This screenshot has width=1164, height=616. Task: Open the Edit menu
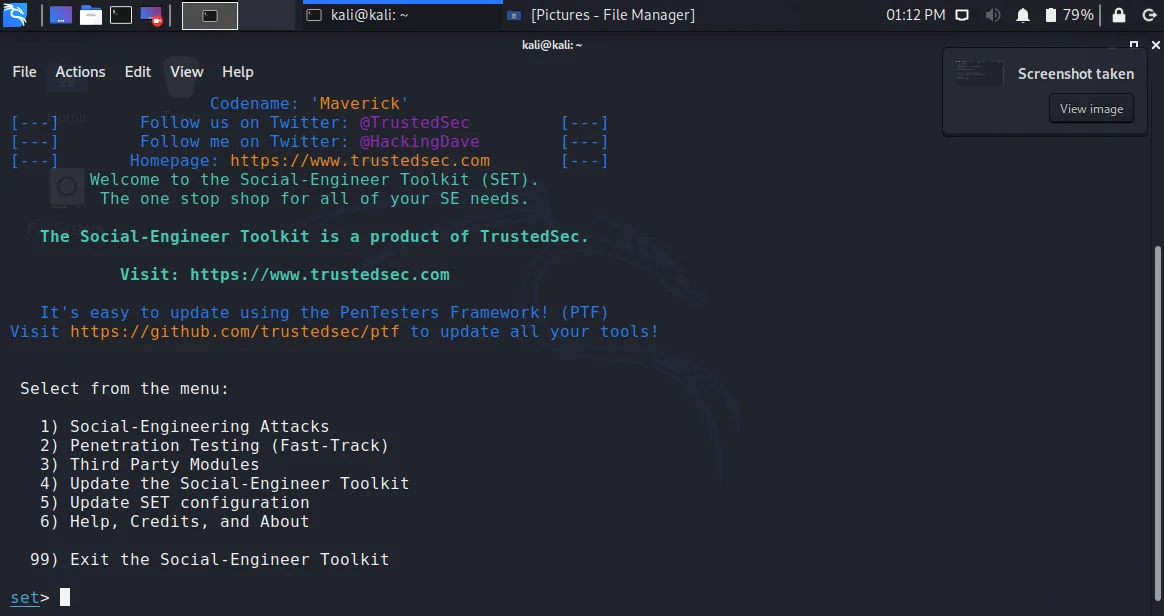(137, 72)
